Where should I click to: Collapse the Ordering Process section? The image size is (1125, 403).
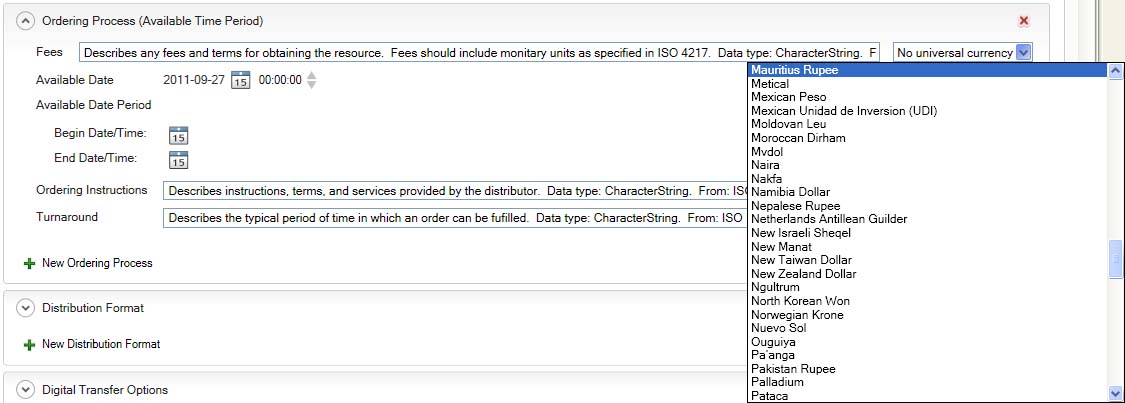26,20
